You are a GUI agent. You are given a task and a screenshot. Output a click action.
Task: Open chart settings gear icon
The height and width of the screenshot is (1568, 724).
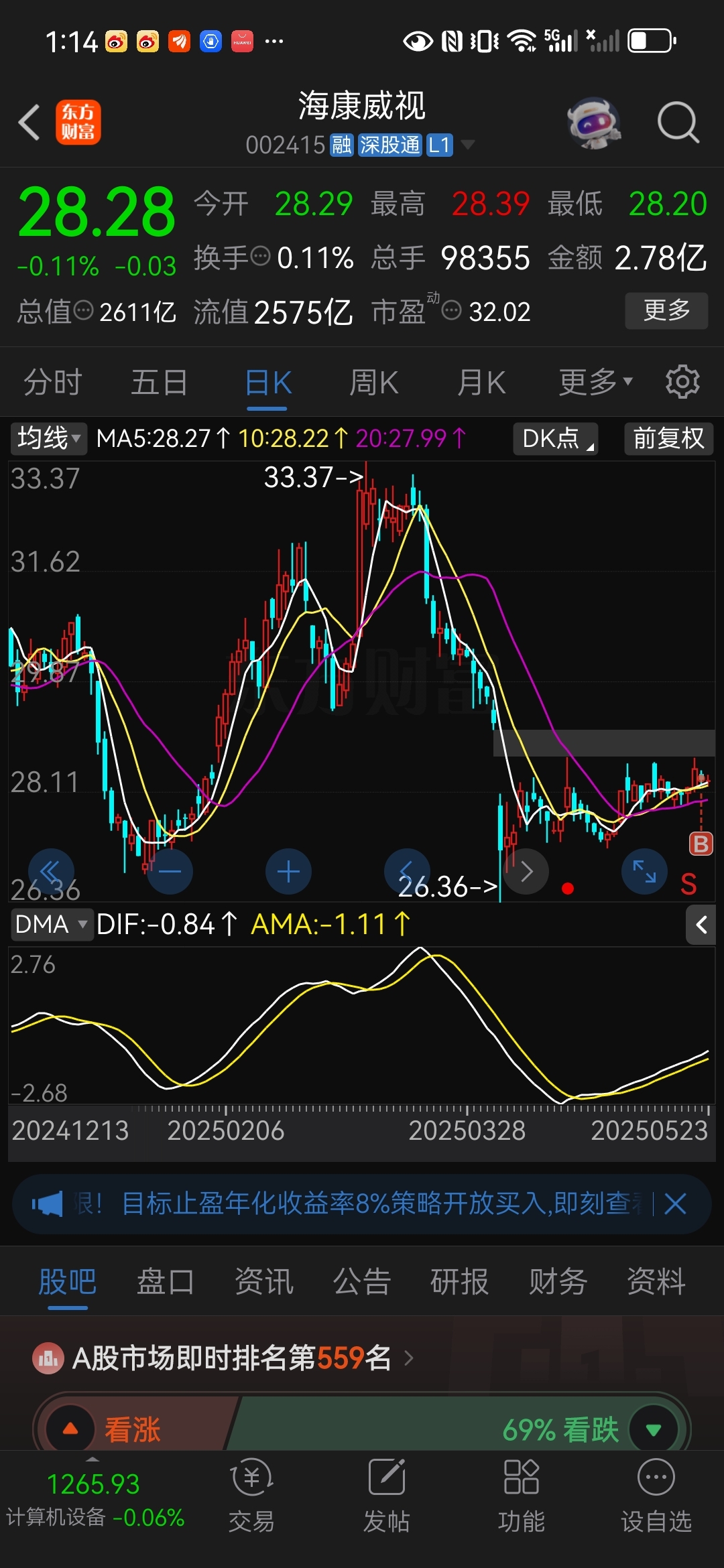682,382
